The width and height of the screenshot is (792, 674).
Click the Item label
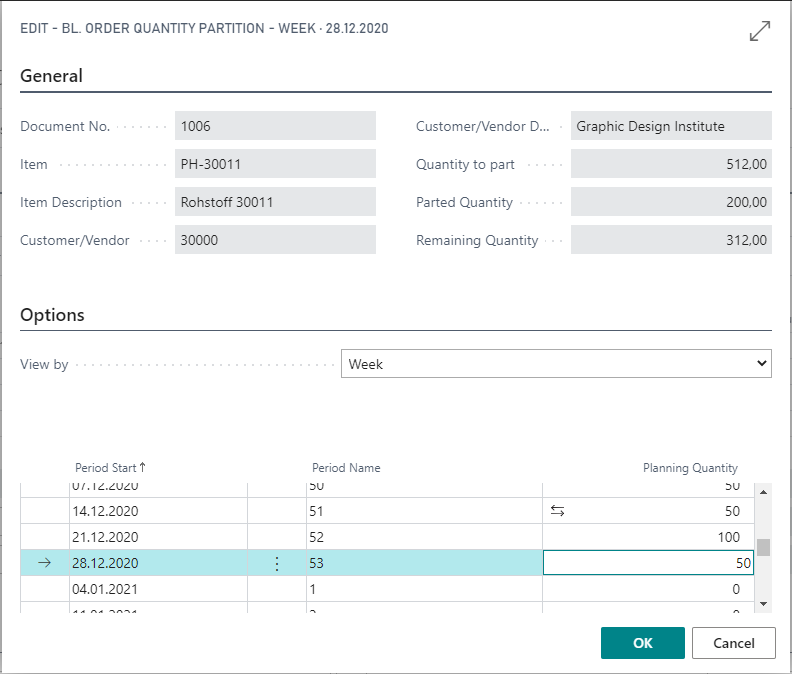point(33,164)
